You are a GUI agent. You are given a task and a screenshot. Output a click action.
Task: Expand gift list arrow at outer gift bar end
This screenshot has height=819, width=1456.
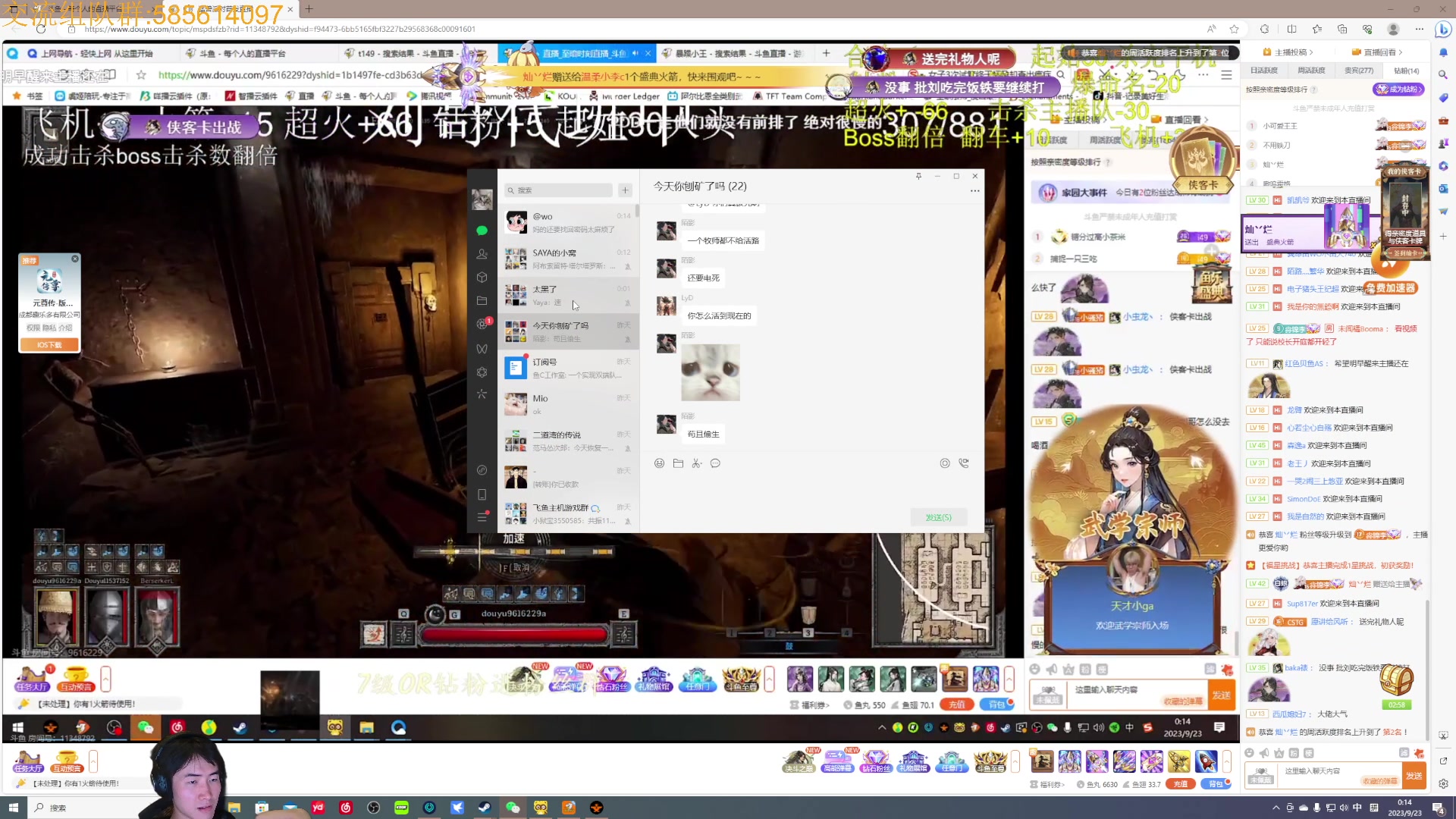[x=1227, y=761]
